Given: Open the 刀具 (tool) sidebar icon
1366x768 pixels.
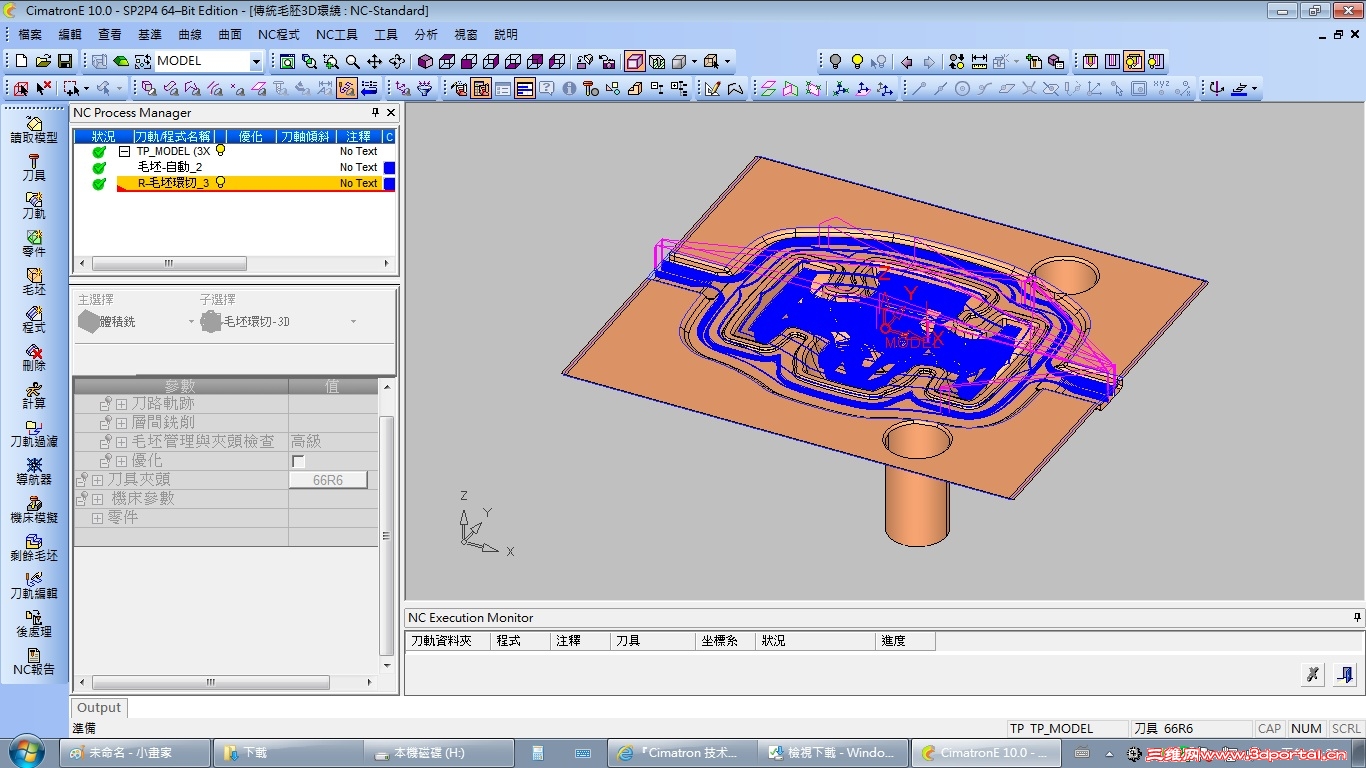Looking at the screenshot, I should (34, 166).
